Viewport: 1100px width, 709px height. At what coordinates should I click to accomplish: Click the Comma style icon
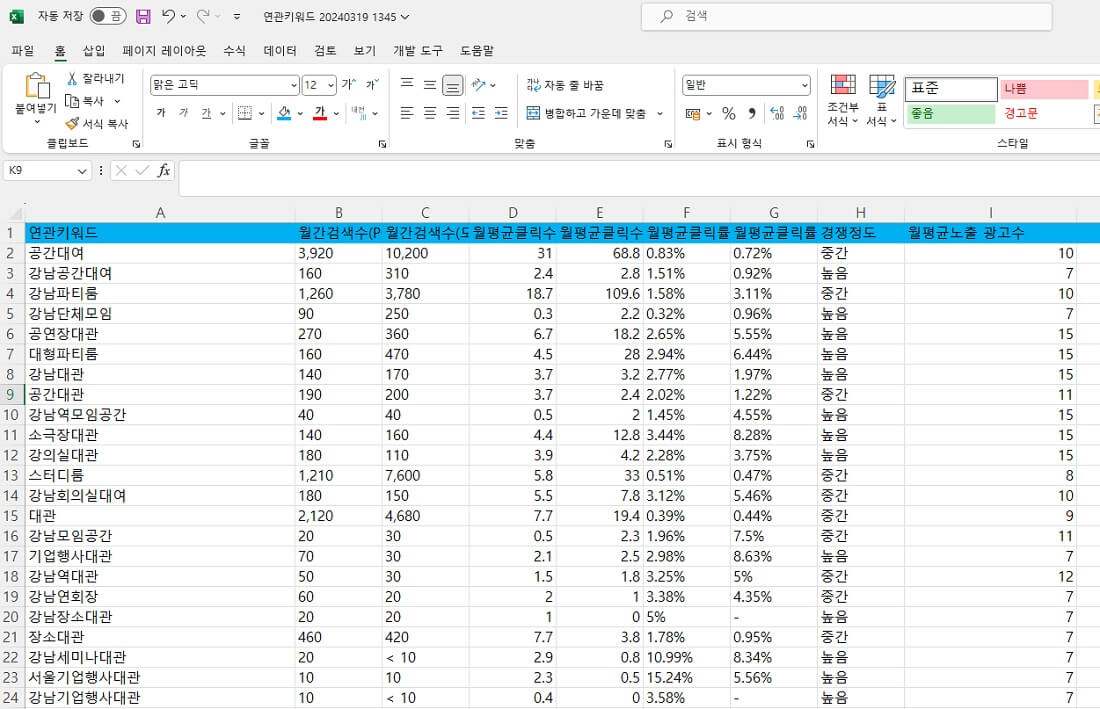pyautogui.click(x=753, y=113)
